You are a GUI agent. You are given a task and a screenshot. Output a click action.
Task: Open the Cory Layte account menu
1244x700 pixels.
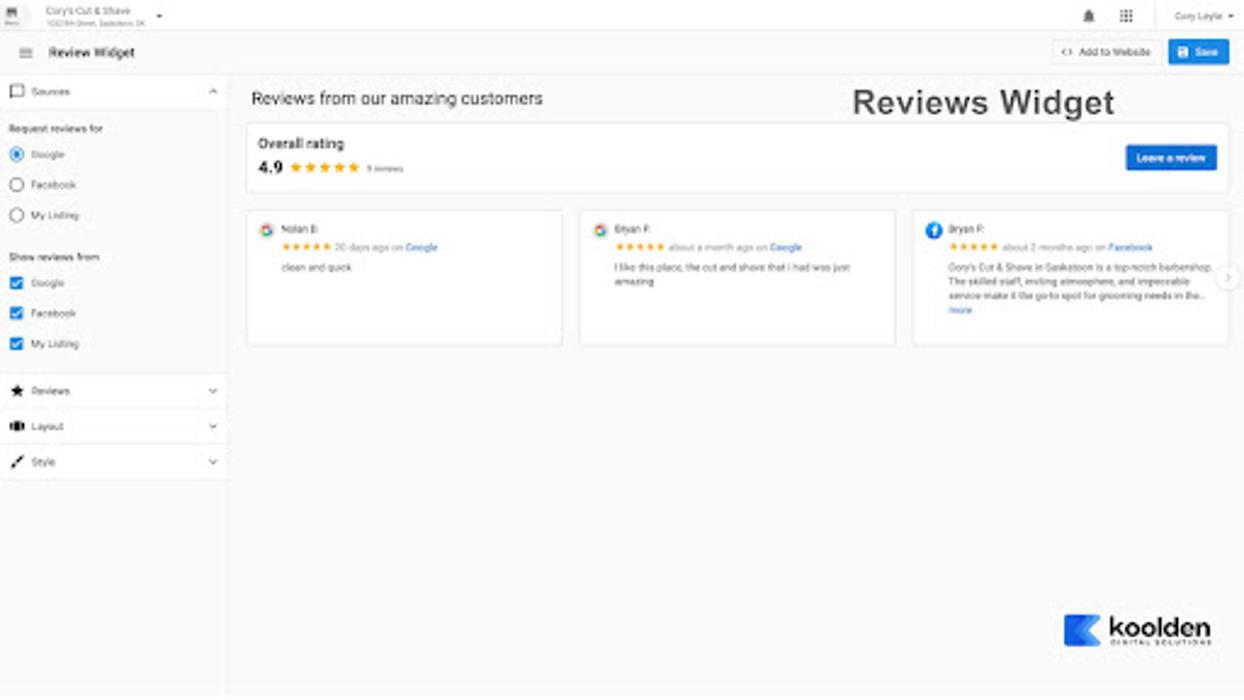[x=1203, y=16]
